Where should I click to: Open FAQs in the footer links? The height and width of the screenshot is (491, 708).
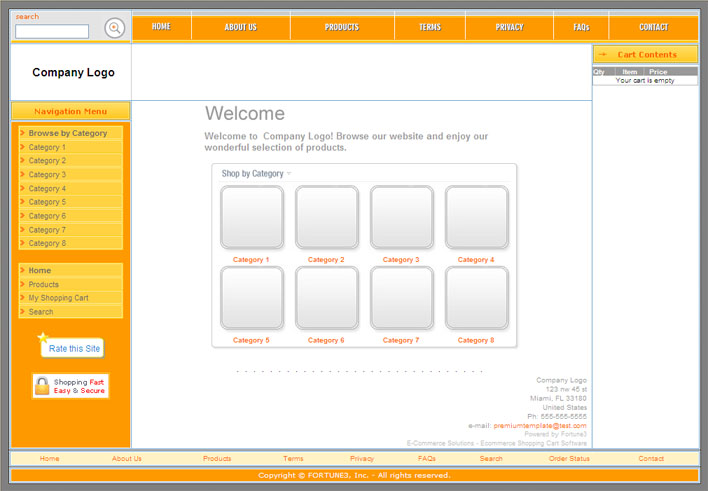pyautogui.click(x=427, y=459)
